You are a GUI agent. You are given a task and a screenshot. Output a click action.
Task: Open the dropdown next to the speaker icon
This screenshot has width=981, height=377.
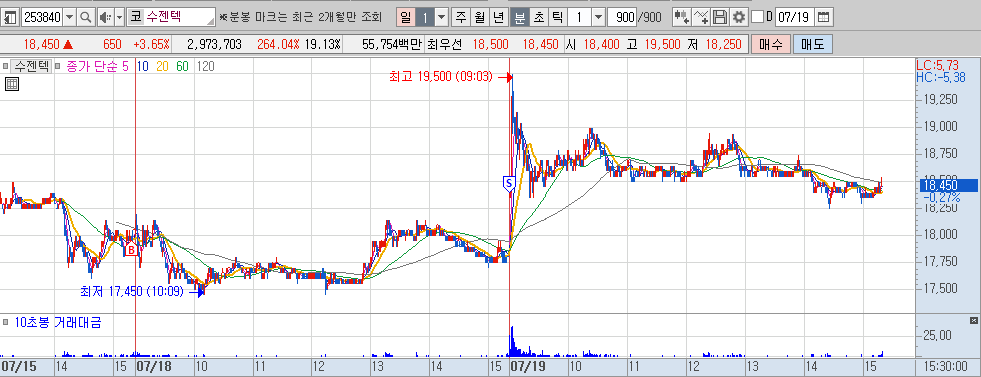pyautogui.click(x=119, y=17)
